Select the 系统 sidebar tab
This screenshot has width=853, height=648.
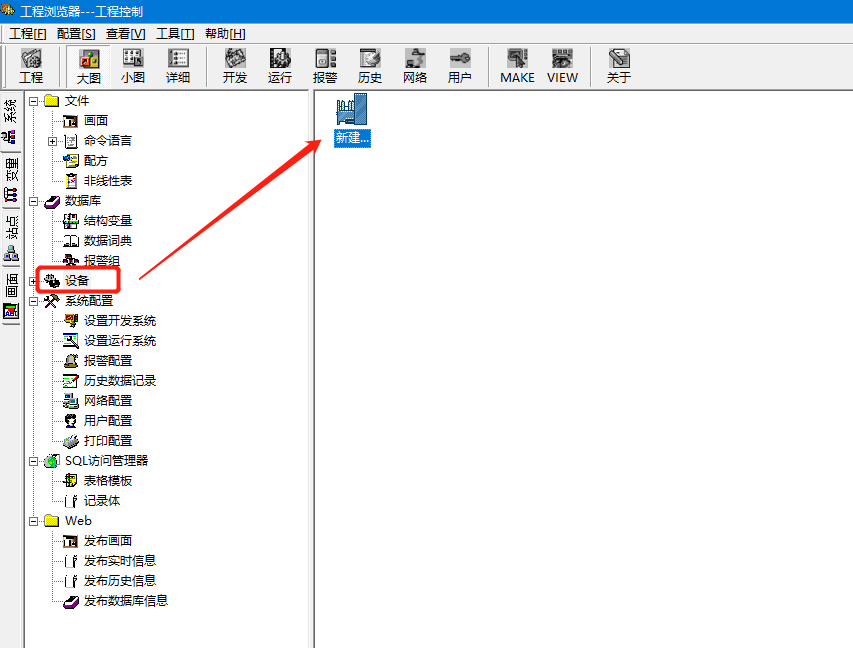[11, 121]
